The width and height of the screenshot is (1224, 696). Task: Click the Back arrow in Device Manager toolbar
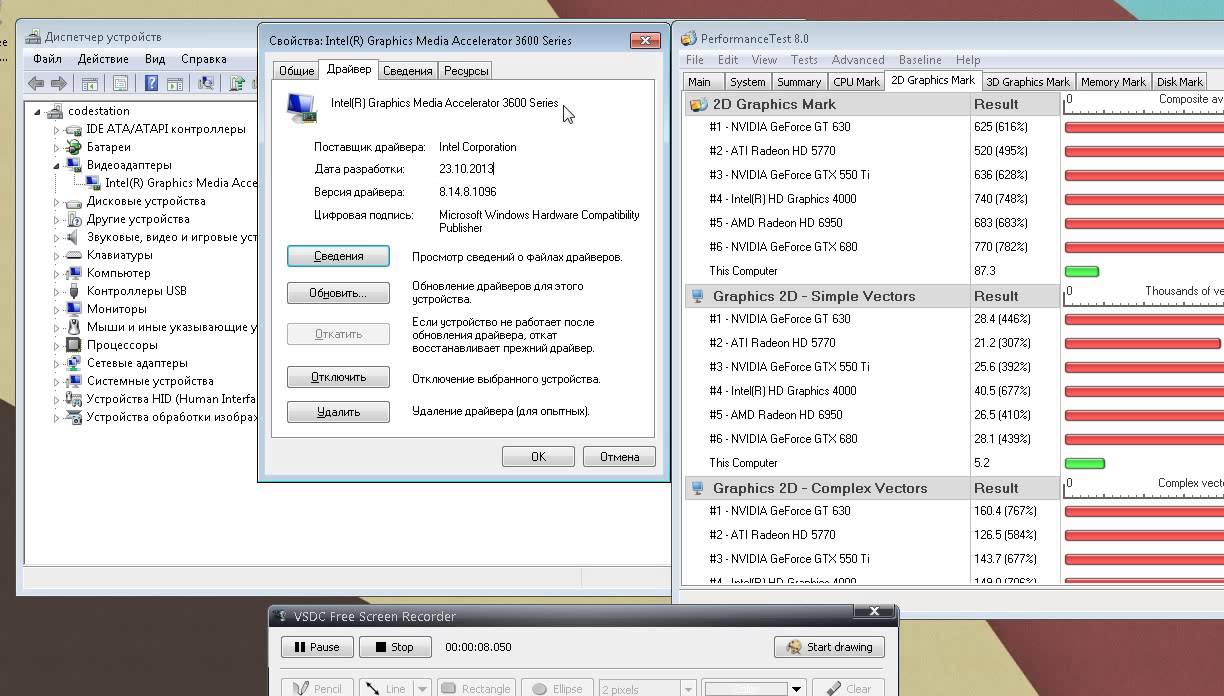click(x=37, y=84)
